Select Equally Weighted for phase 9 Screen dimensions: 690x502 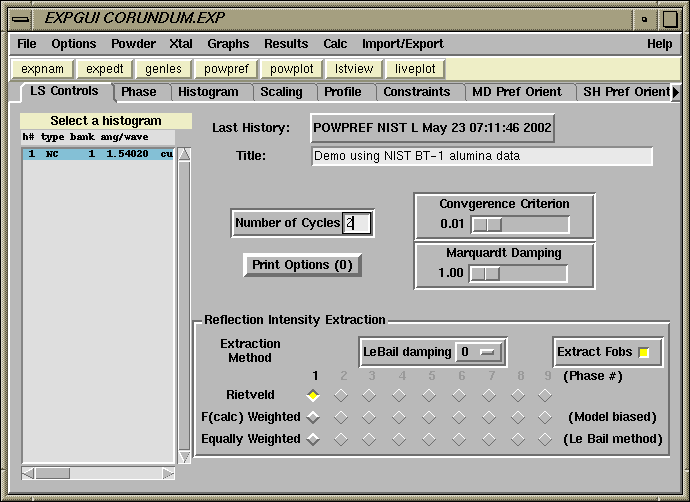(x=545, y=439)
